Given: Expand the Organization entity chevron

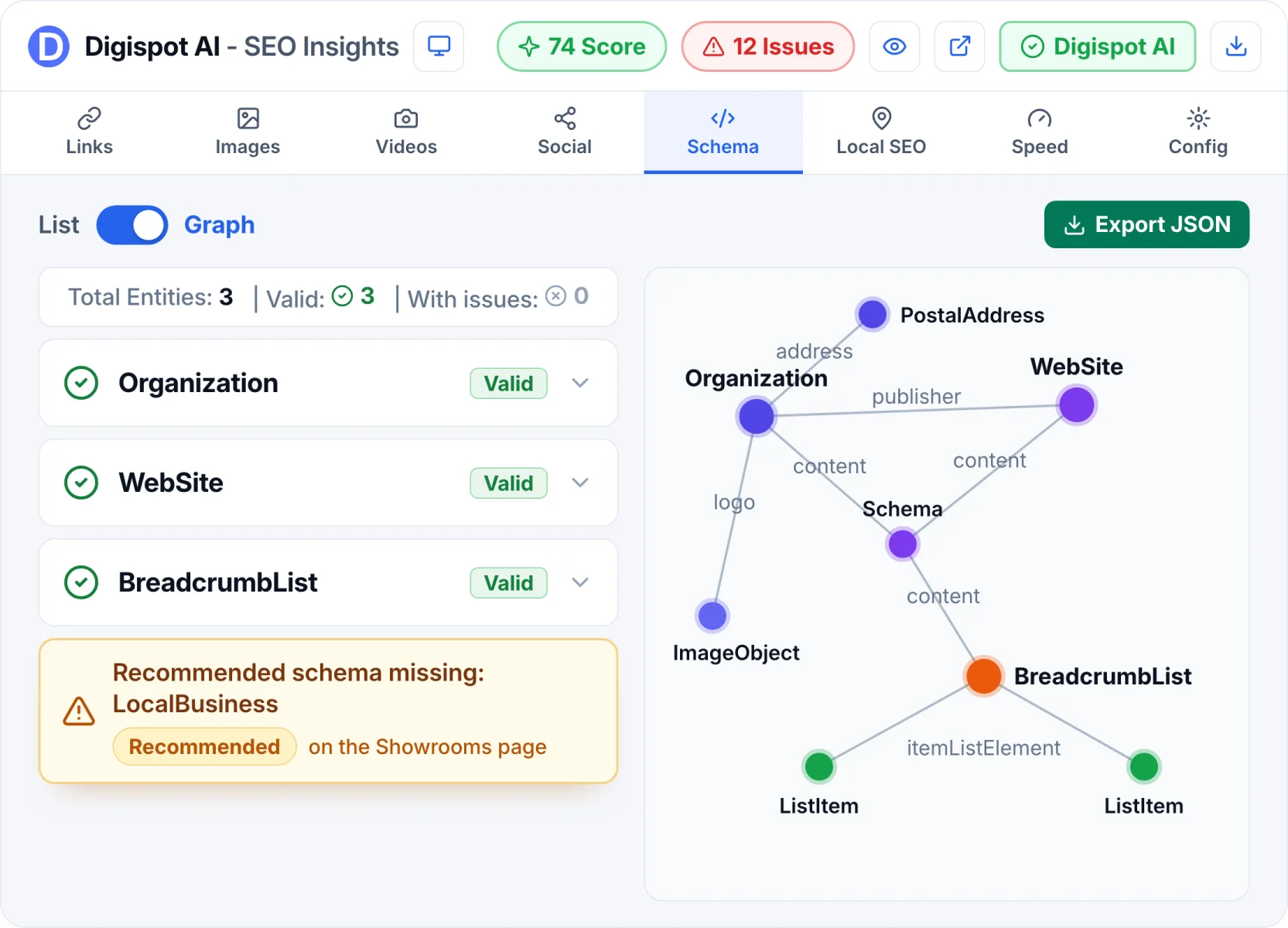Looking at the screenshot, I should tap(580, 383).
